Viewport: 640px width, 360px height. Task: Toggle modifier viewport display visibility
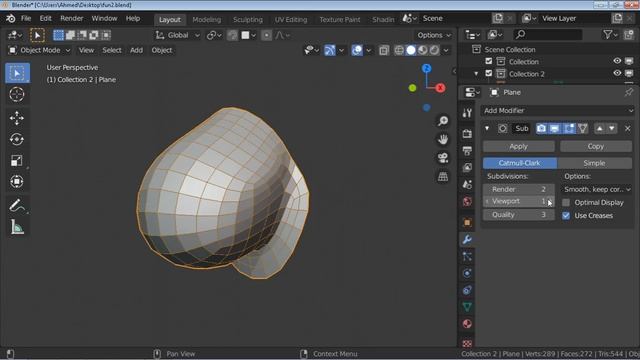coord(554,128)
